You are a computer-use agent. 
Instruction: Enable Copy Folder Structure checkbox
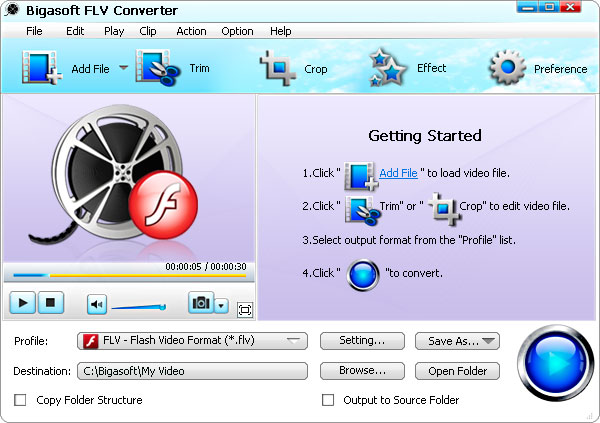[x=20, y=400]
